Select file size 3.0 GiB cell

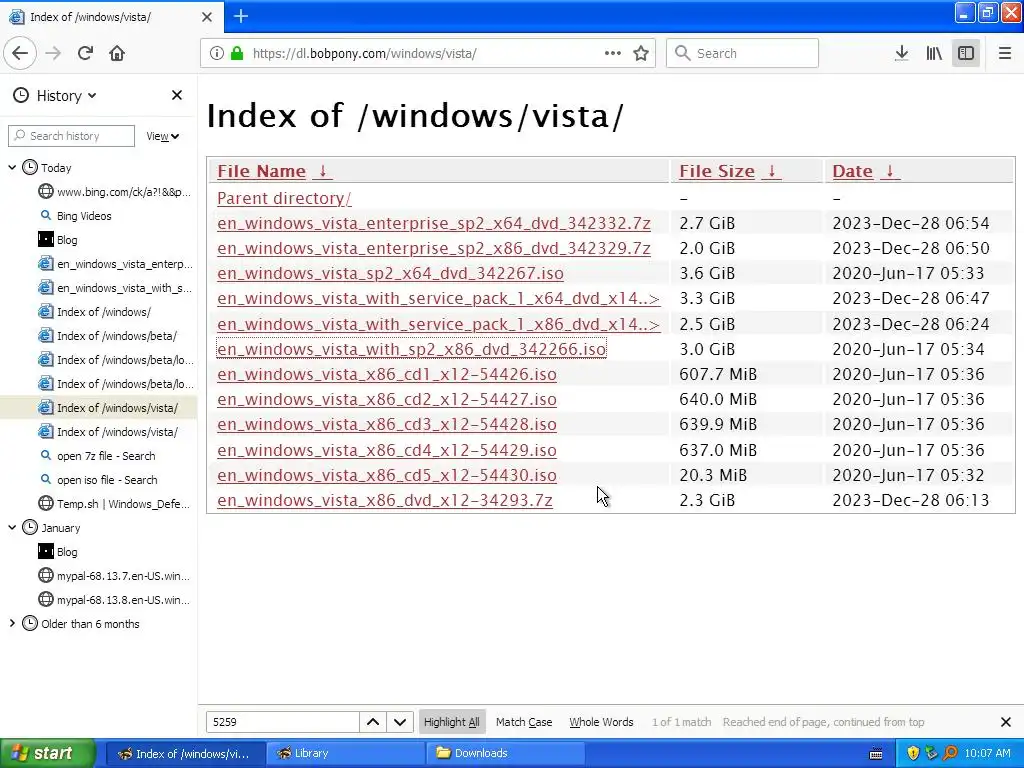click(707, 349)
